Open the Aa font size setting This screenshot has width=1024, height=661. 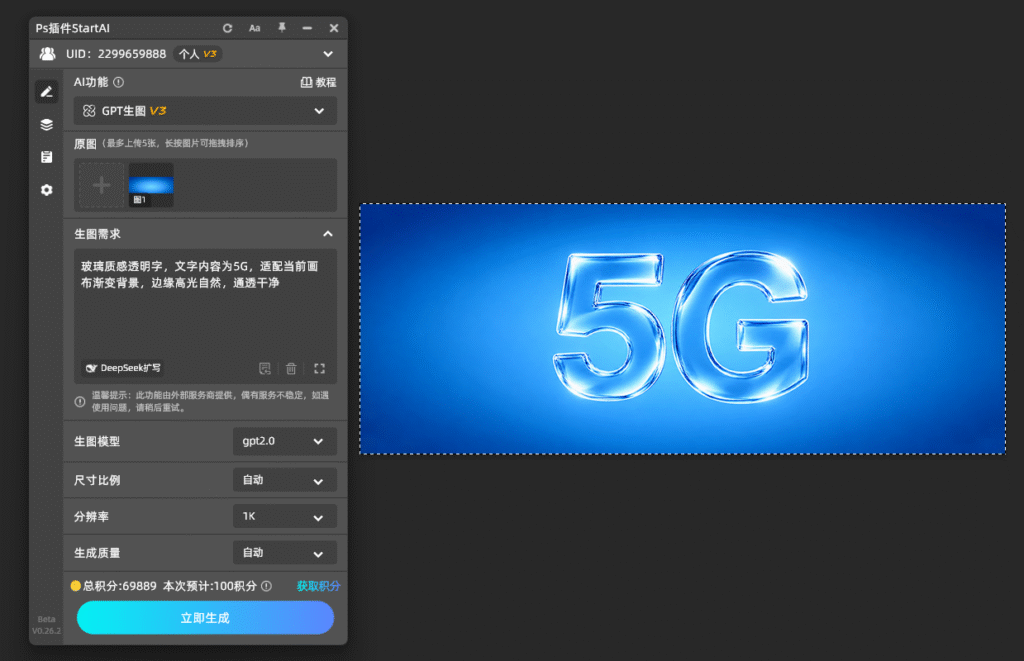tap(255, 28)
